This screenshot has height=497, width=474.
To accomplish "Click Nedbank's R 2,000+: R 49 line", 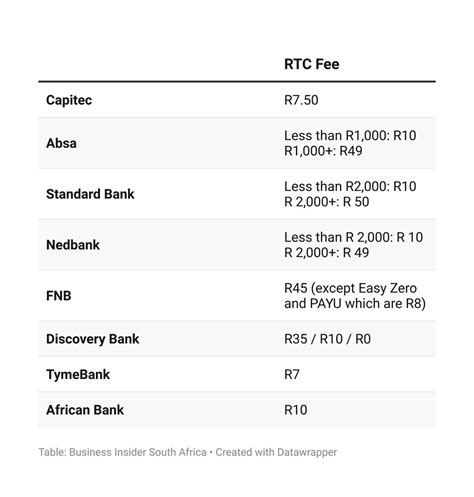I will tap(326, 253).
